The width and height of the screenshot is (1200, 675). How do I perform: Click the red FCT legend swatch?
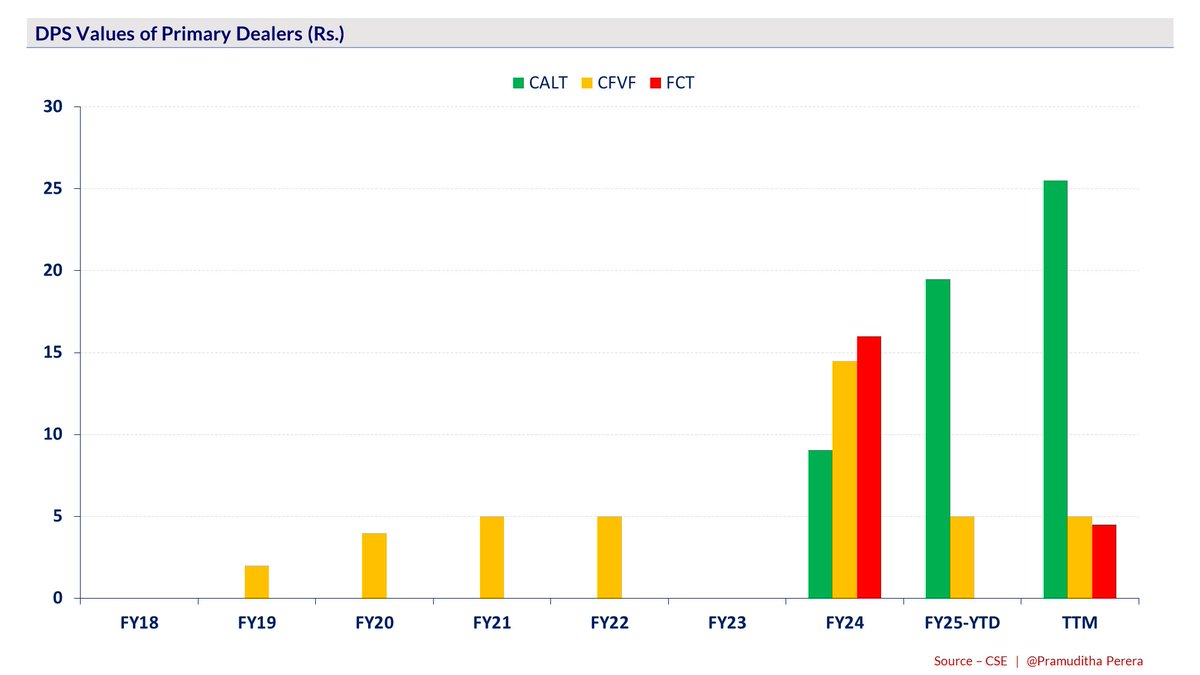pos(657,83)
